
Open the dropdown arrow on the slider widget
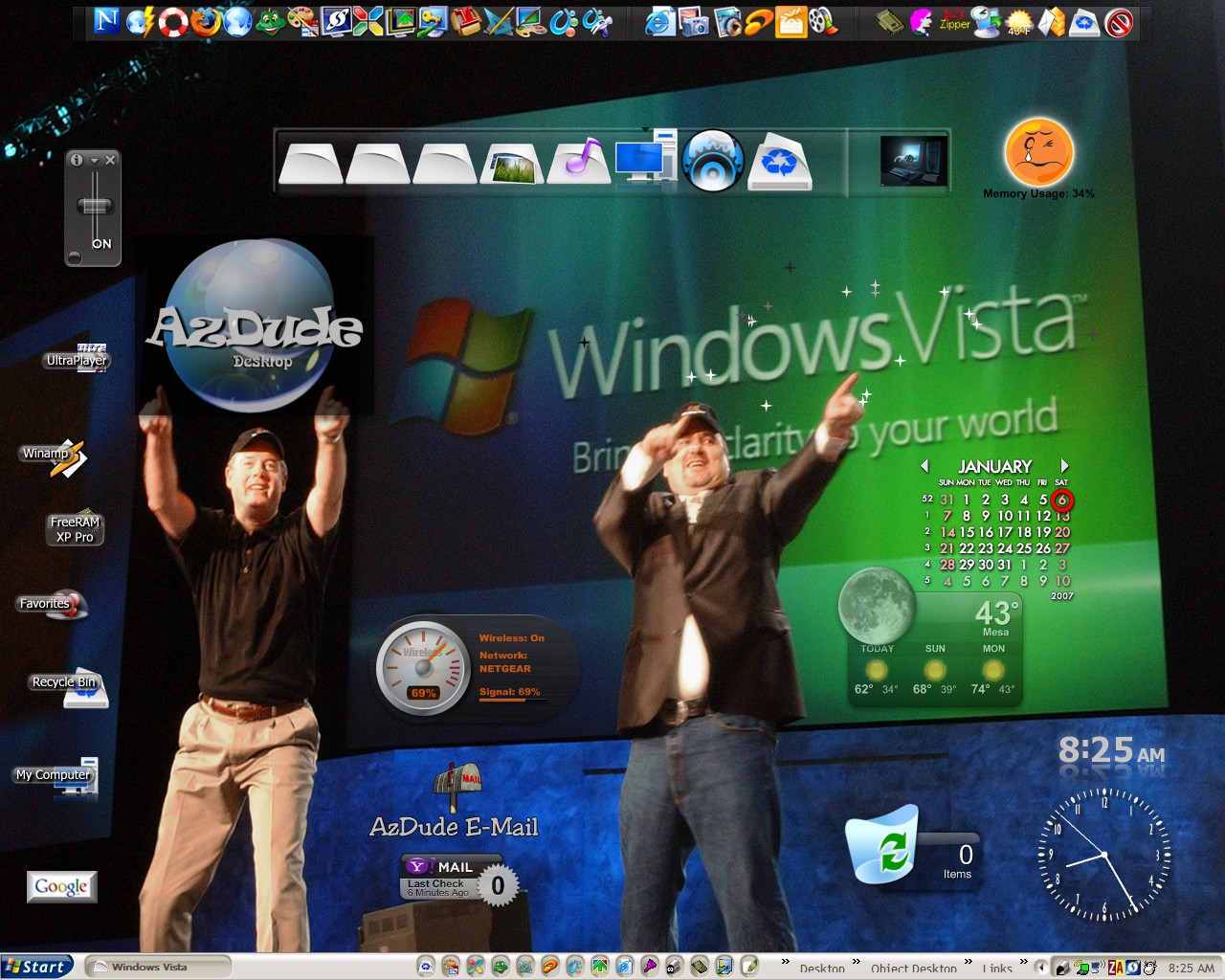(x=94, y=160)
